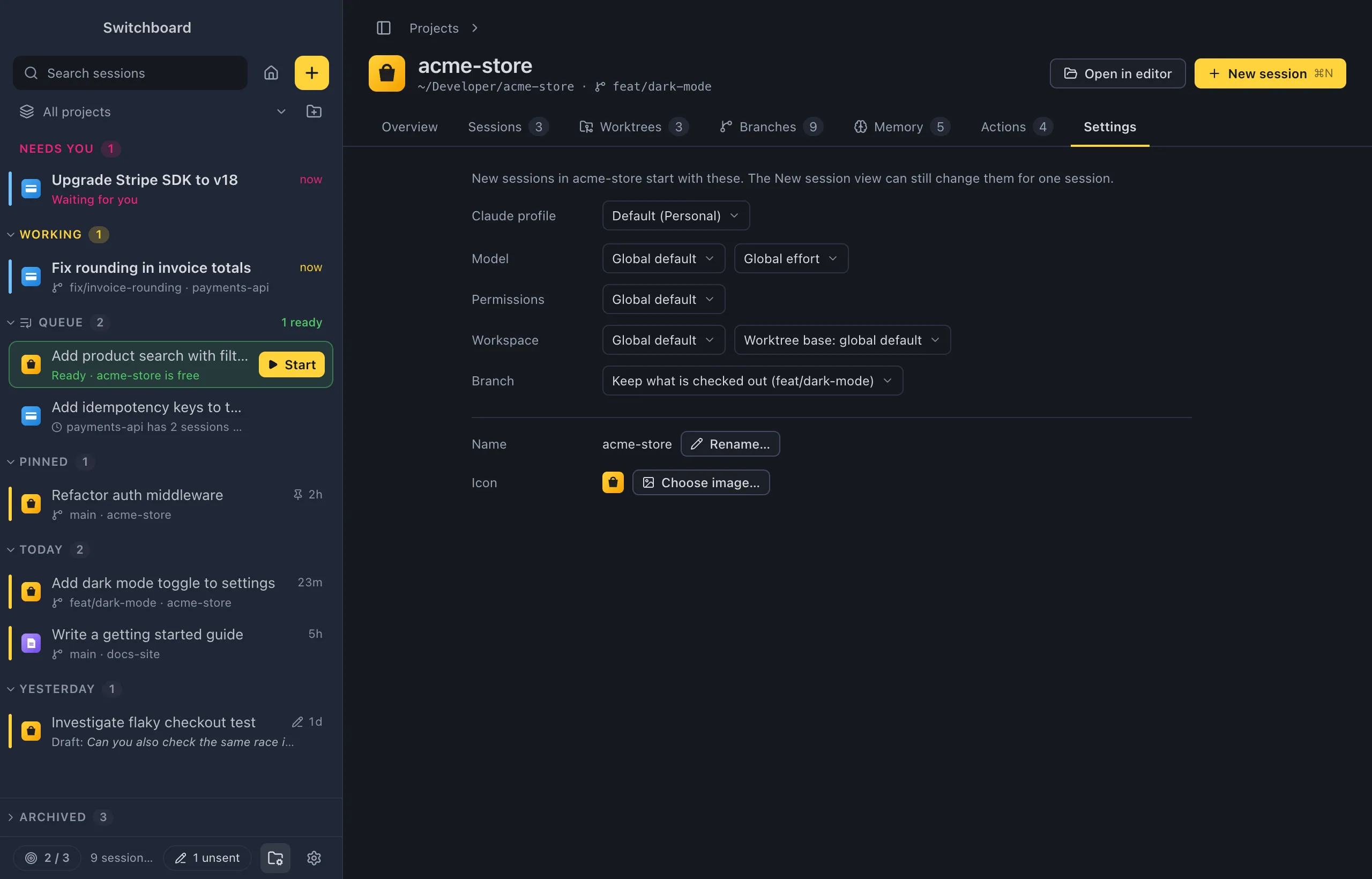Click the stacked layers icon beside All projects
1372x879 pixels.
[27, 111]
